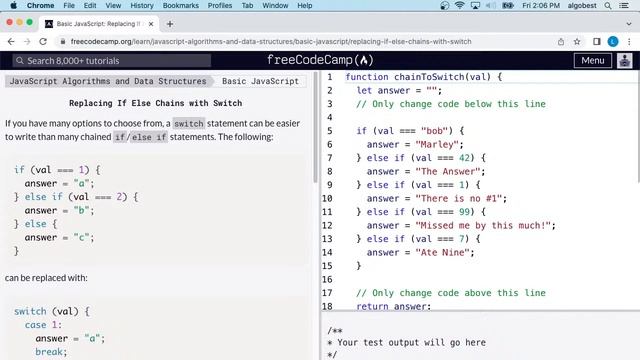Toggle the Chrome side panel
The image size is (640, 360).
(x=596, y=42)
